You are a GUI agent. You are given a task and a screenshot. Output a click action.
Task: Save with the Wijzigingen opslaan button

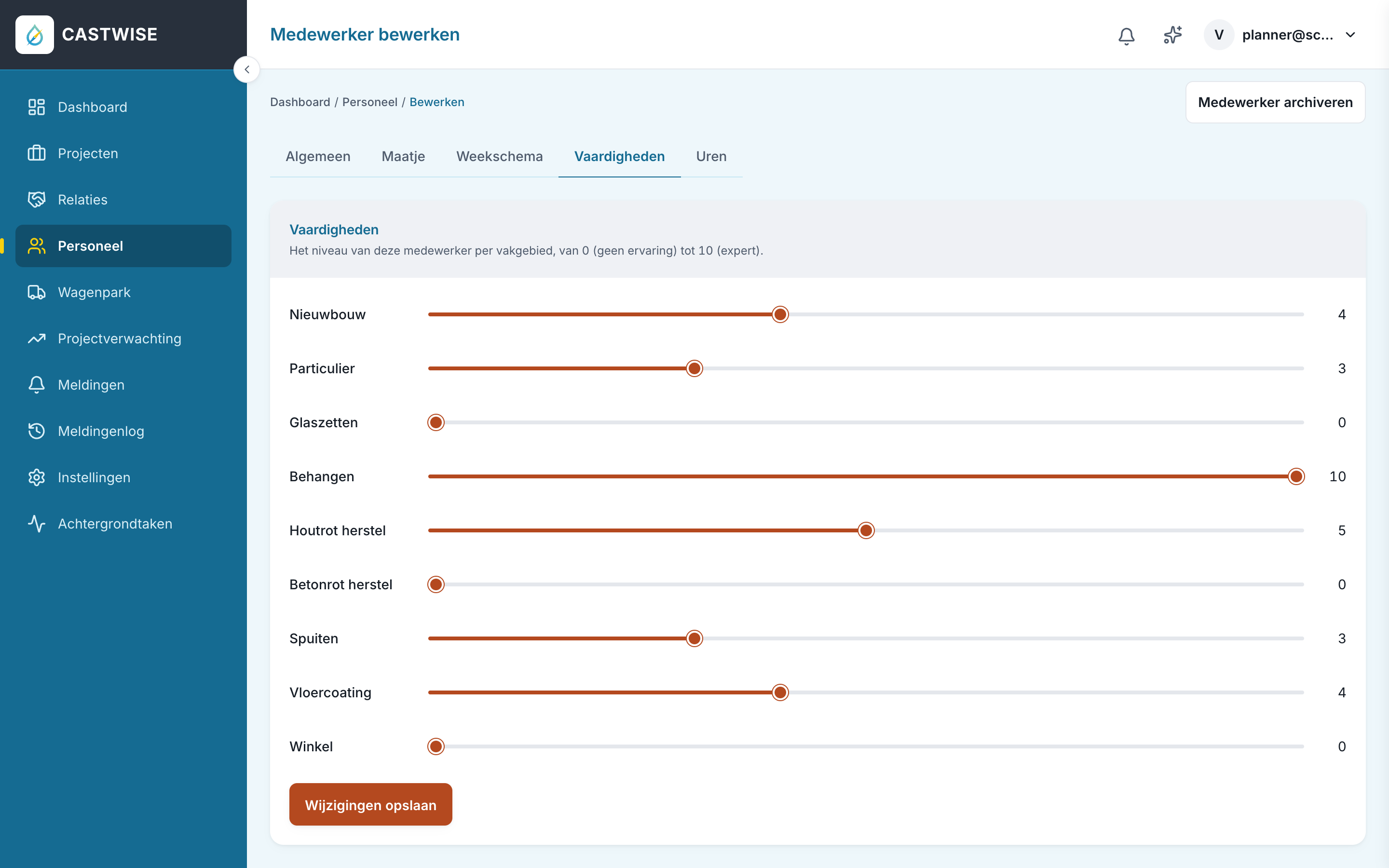point(371,804)
